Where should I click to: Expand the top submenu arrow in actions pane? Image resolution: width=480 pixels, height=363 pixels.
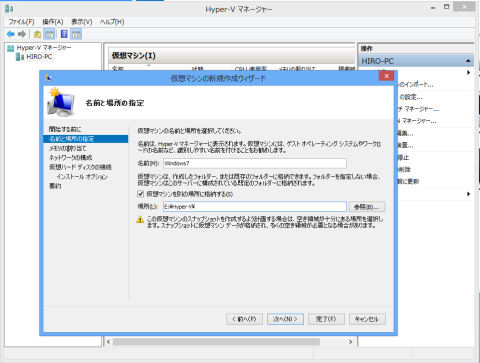(468, 72)
